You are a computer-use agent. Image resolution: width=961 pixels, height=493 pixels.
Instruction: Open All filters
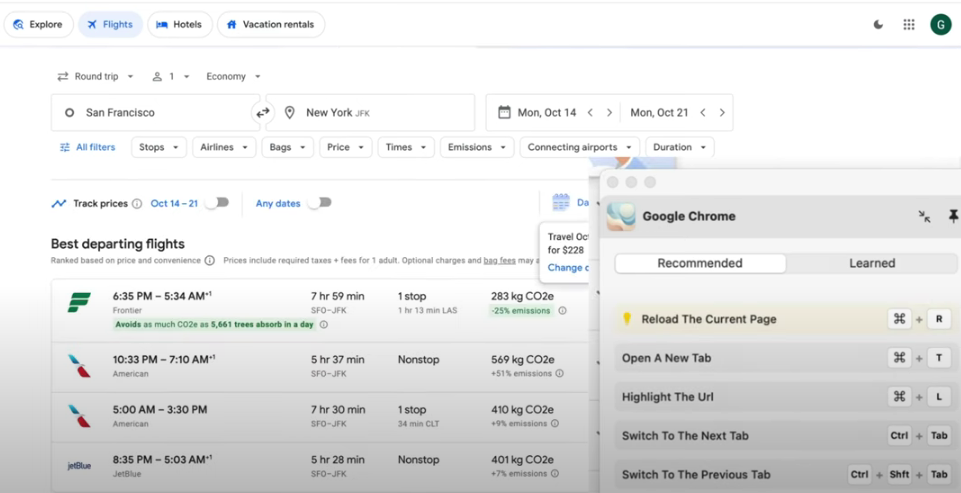[88, 147]
